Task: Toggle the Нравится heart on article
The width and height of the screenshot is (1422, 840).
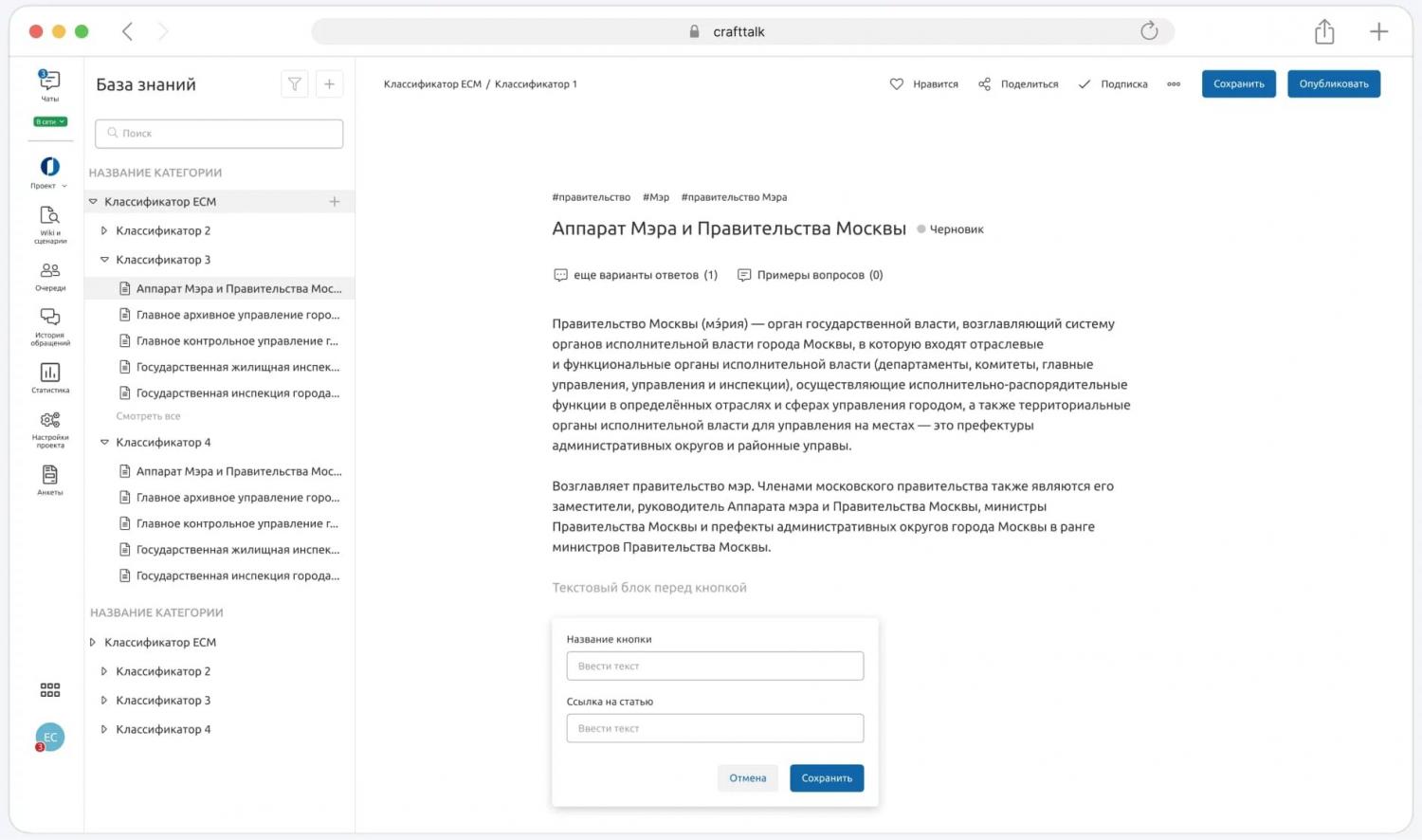Action: coord(897,84)
